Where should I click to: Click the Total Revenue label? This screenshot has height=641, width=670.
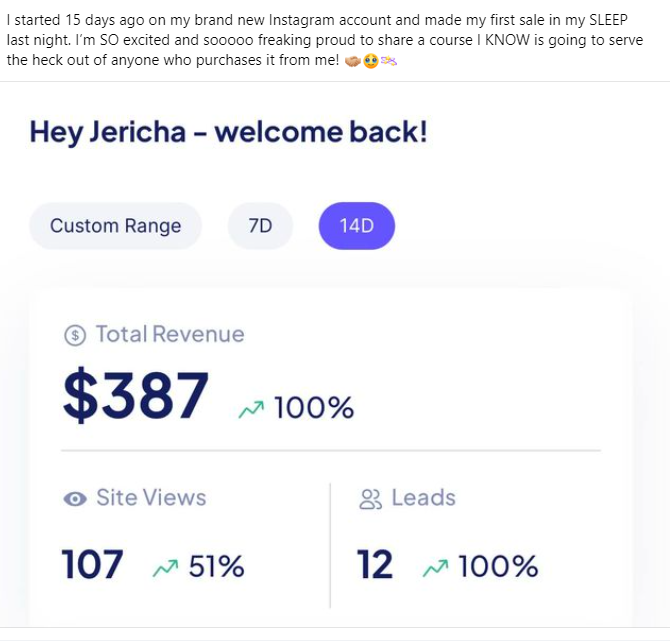click(170, 334)
